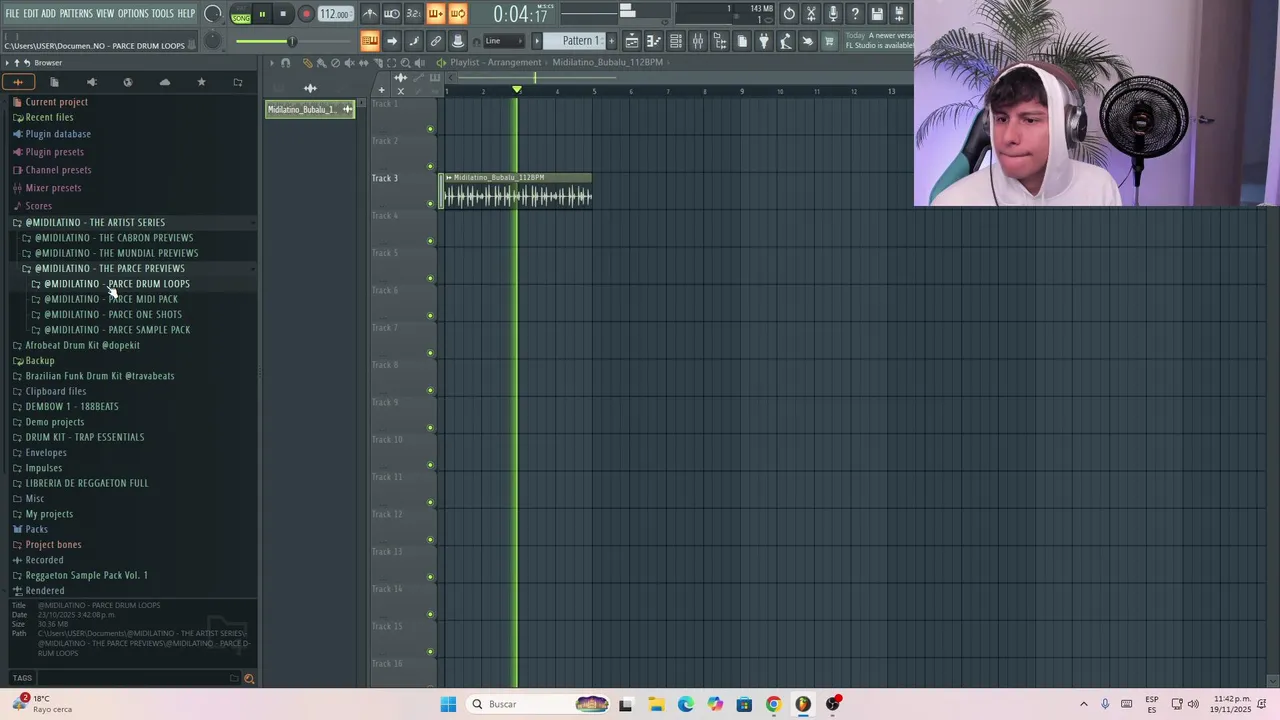Stop playback
1280x720 pixels.
283,14
